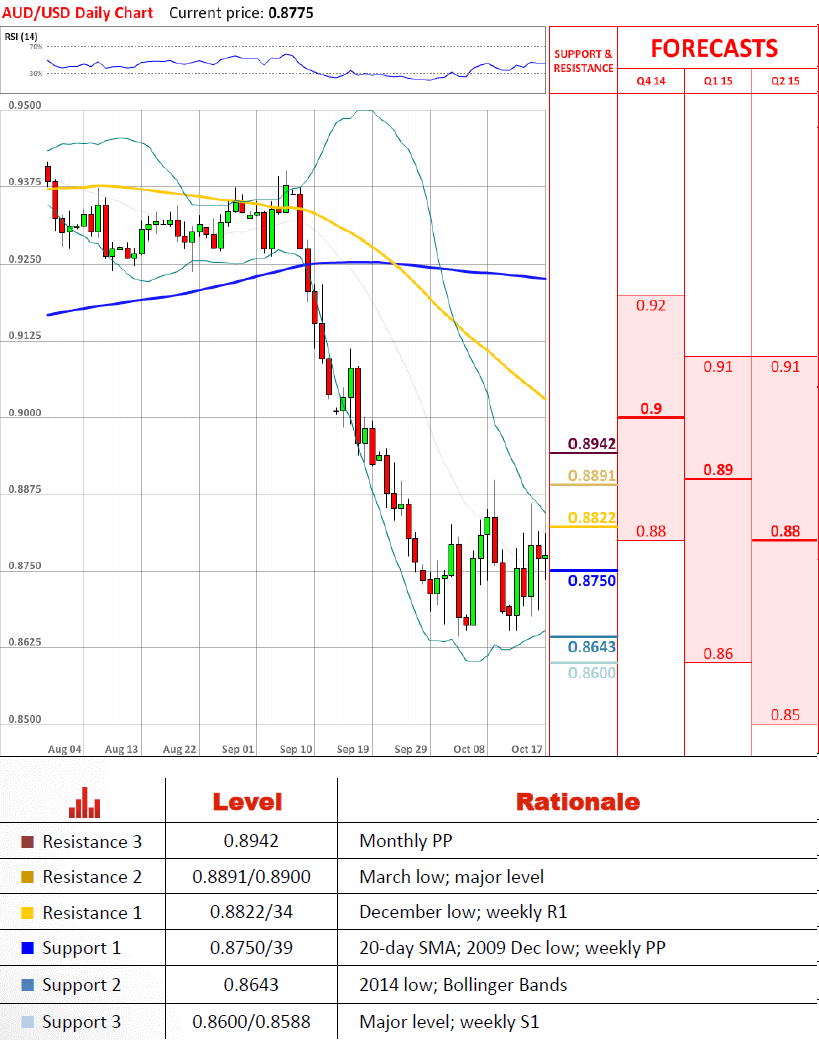Click the 'Oct 17' date axis label

(527, 749)
